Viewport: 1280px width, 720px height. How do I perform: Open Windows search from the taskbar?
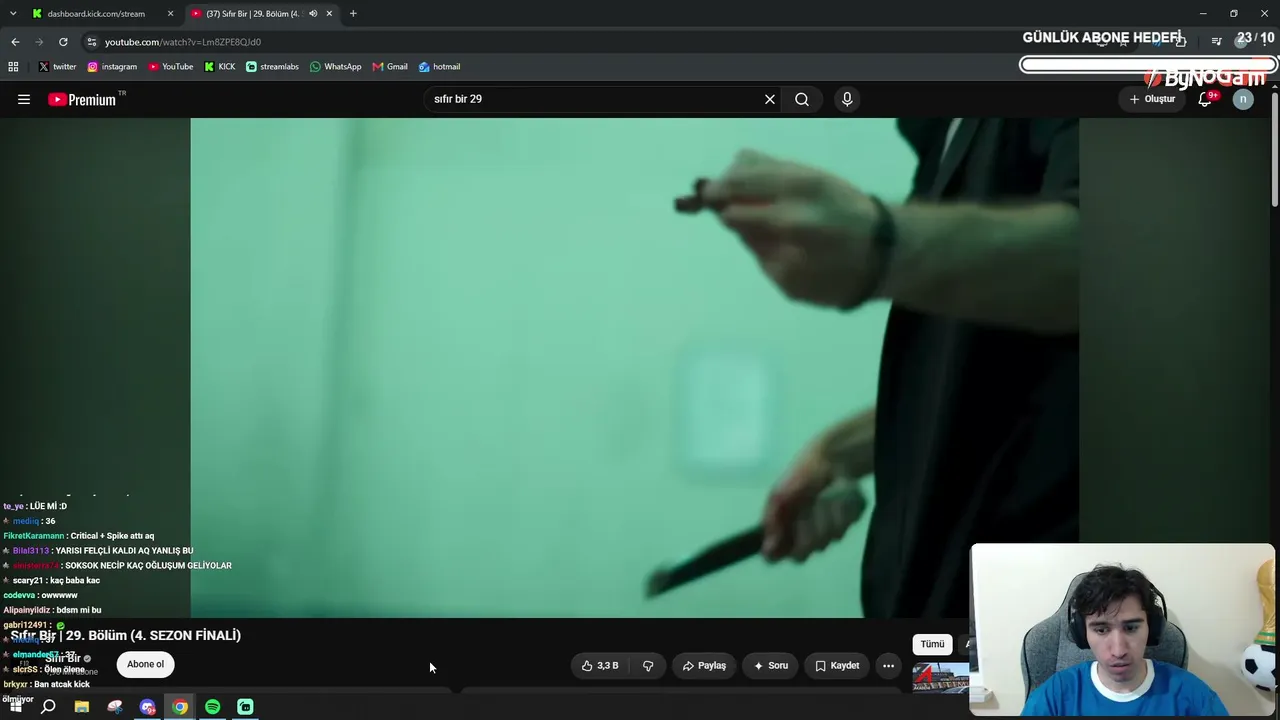[48, 707]
